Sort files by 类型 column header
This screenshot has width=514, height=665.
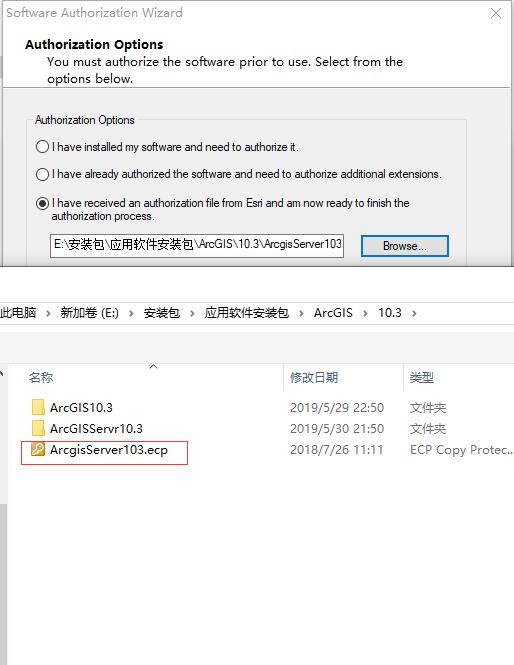(422, 377)
